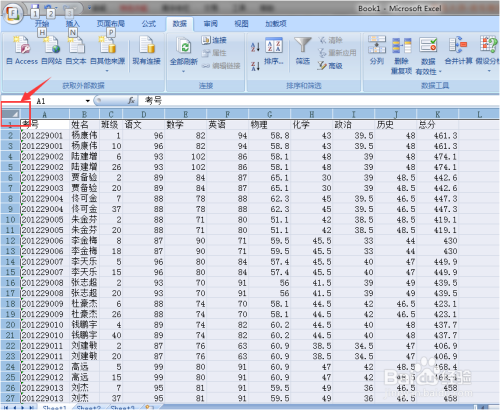Viewport: 500px width, 410px height.
Task: Click the 筛选 filter funnel icon
Action: tap(303, 45)
